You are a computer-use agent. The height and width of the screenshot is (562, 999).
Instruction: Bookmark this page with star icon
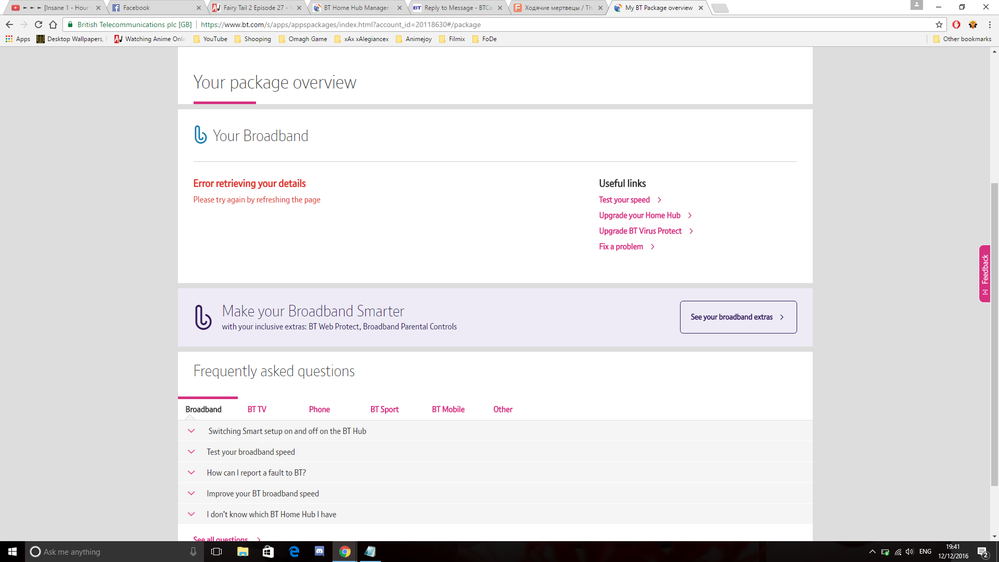[939, 24]
